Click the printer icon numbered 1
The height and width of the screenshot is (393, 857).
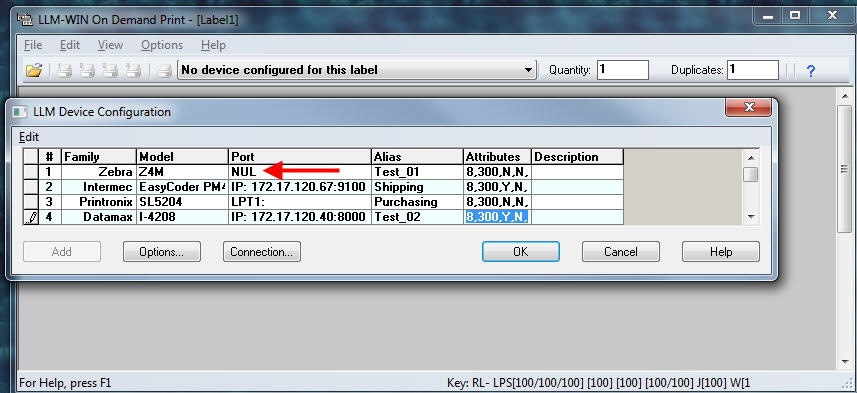coord(65,70)
